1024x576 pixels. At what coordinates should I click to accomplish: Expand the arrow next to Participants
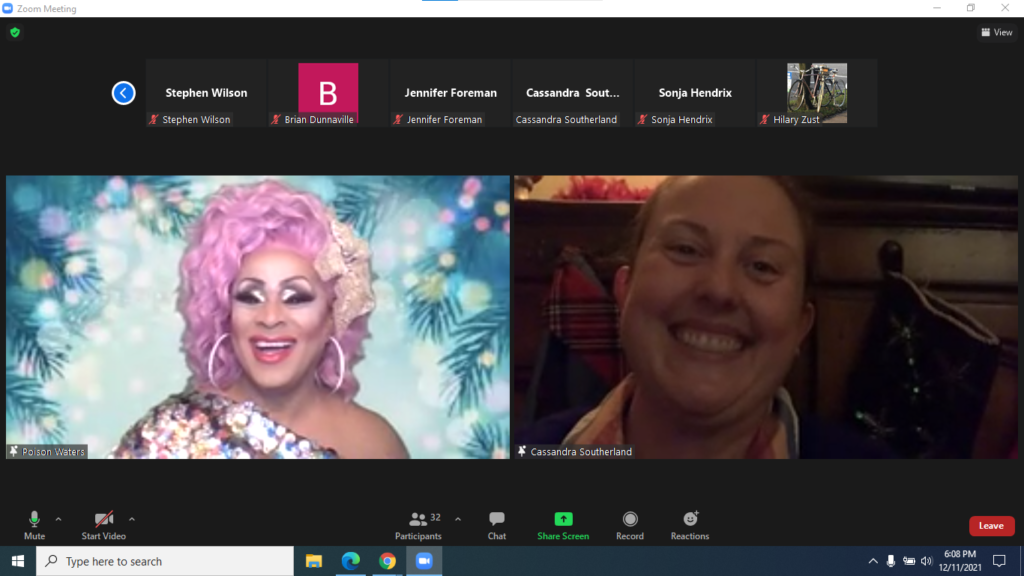[458, 519]
